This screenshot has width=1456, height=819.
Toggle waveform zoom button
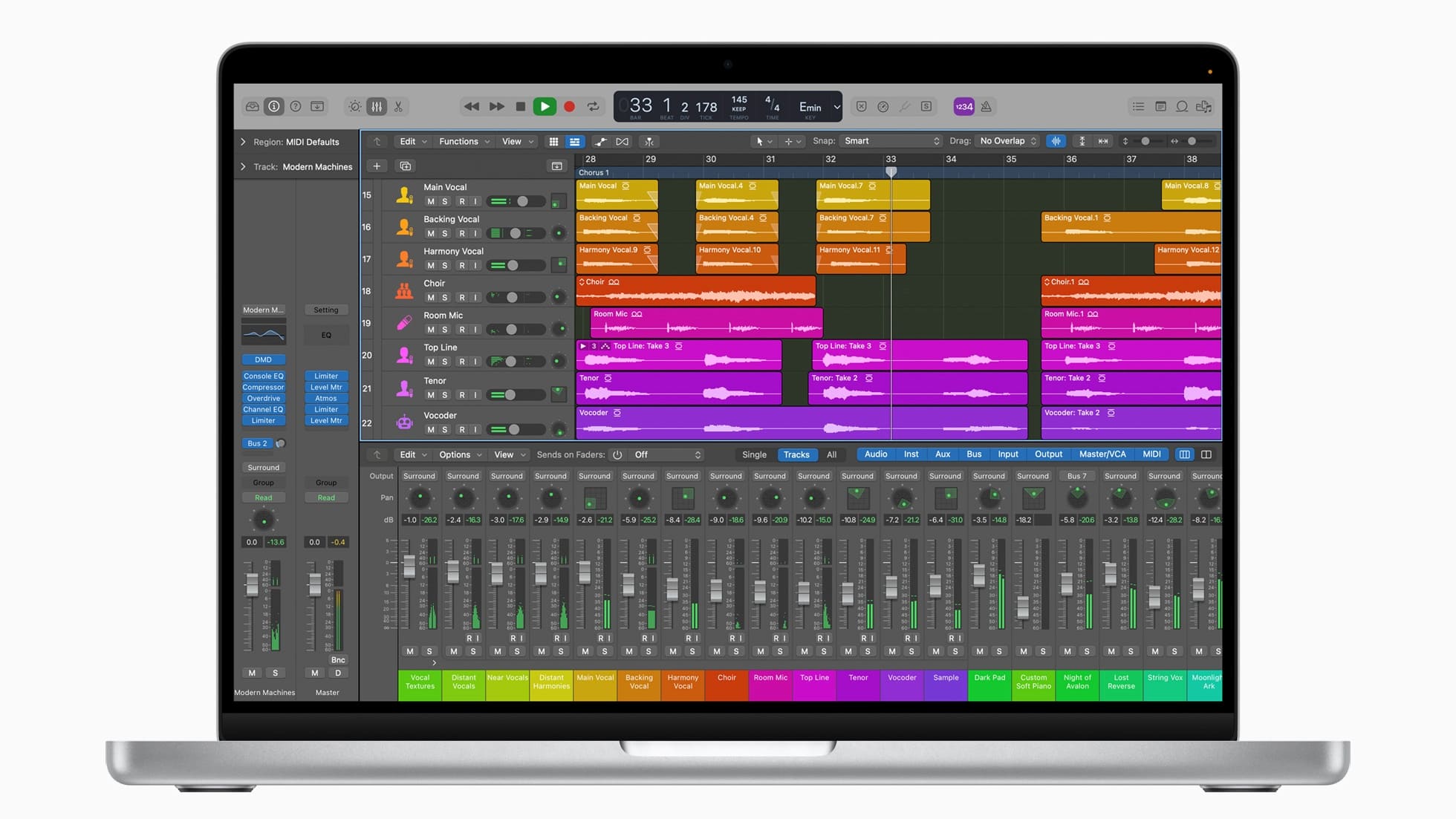coord(1056,141)
